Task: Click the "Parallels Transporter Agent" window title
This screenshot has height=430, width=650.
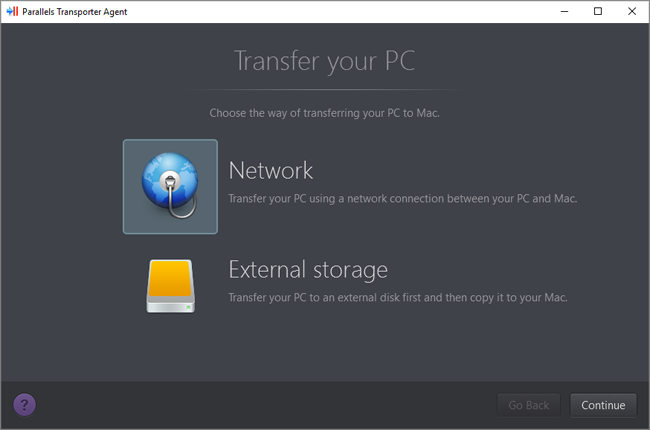Action: click(75, 11)
